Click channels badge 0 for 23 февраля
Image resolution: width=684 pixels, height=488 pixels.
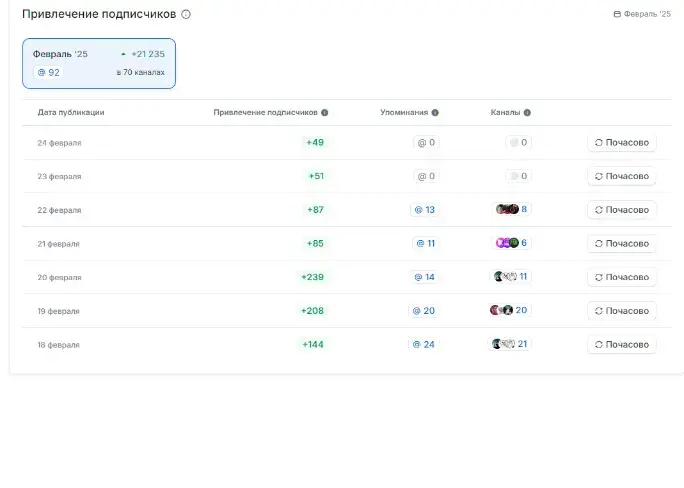click(519, 176)
